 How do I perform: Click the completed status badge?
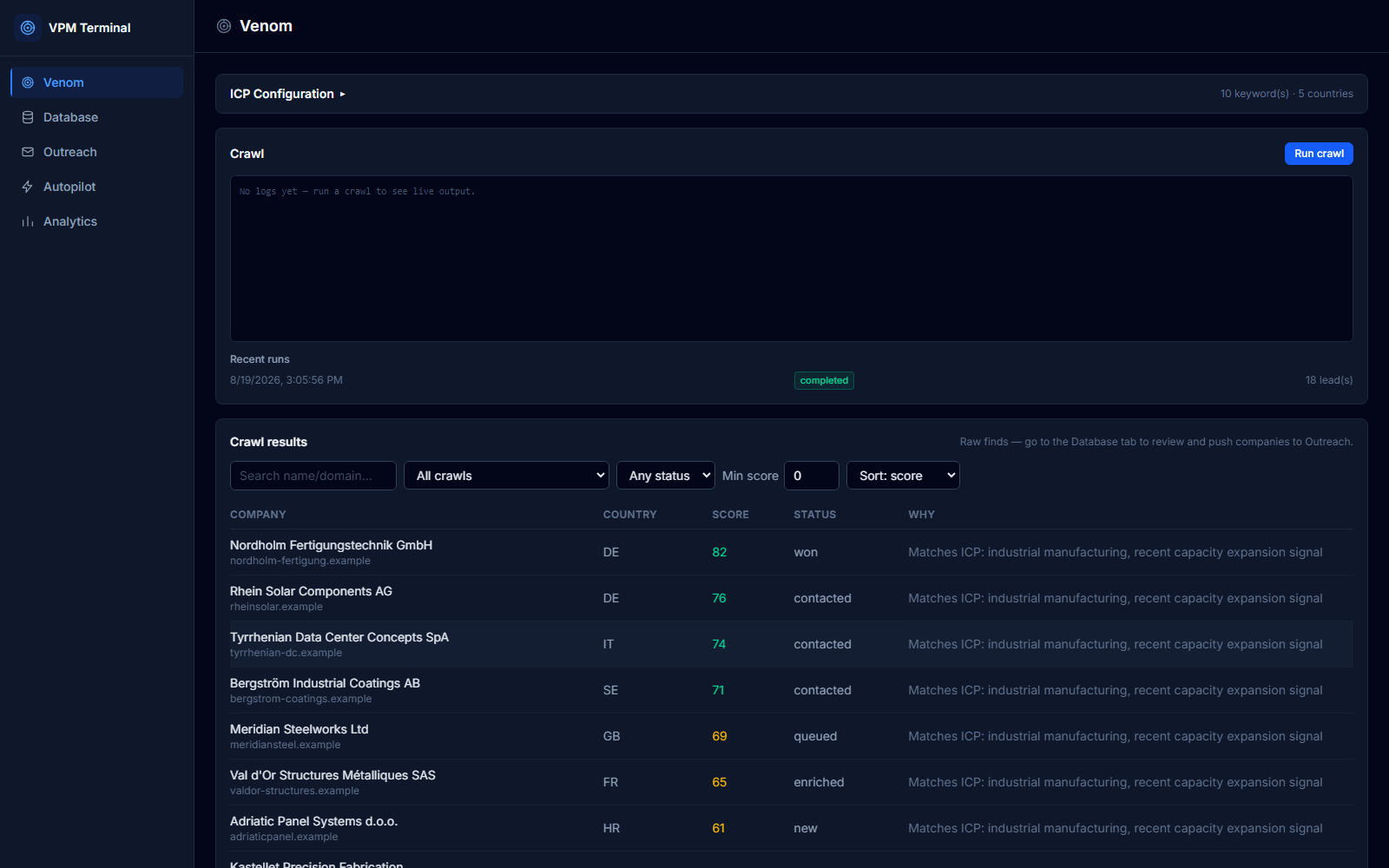coord(824,380)
